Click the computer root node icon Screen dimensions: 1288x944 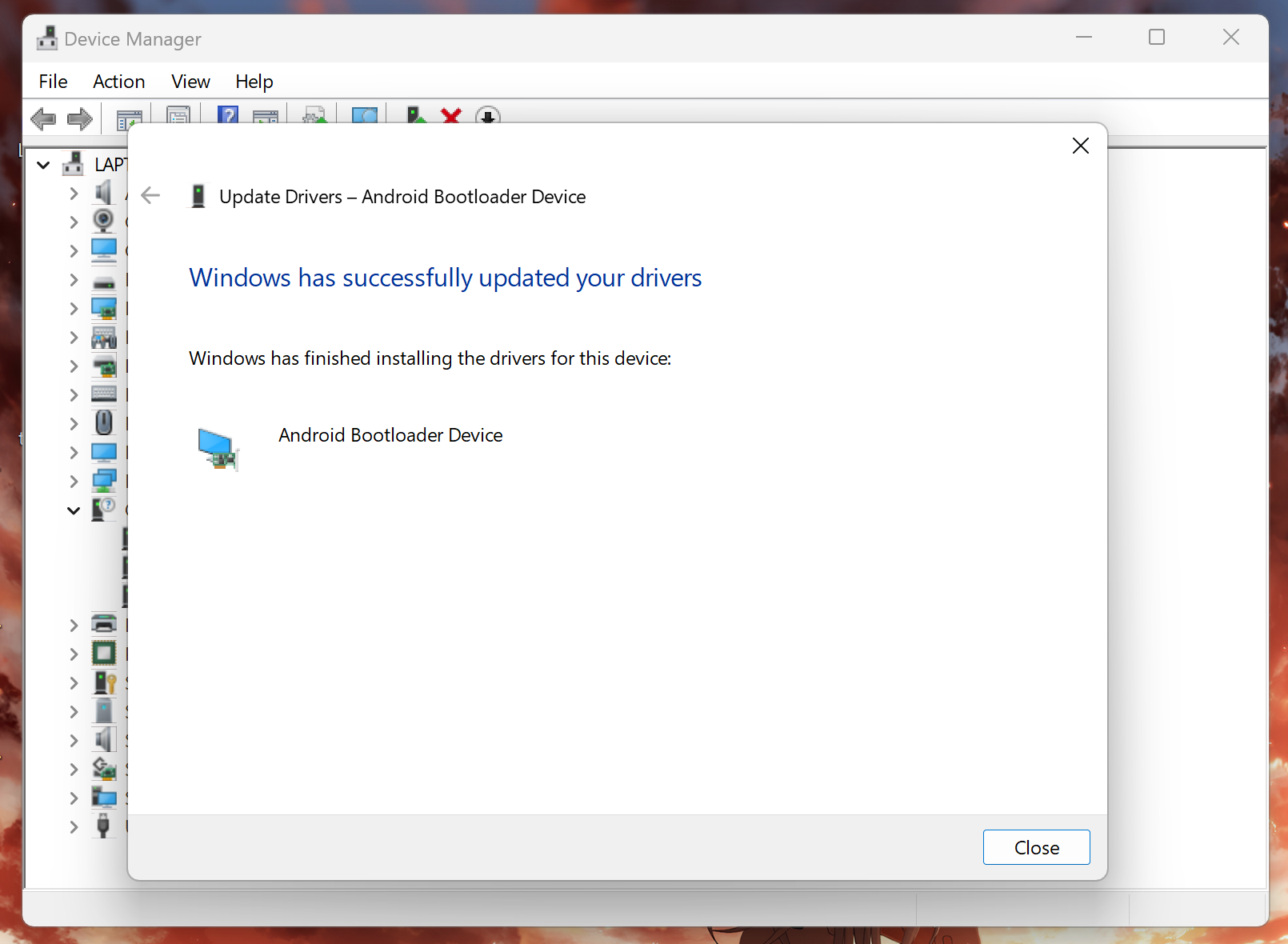[73, 164]
